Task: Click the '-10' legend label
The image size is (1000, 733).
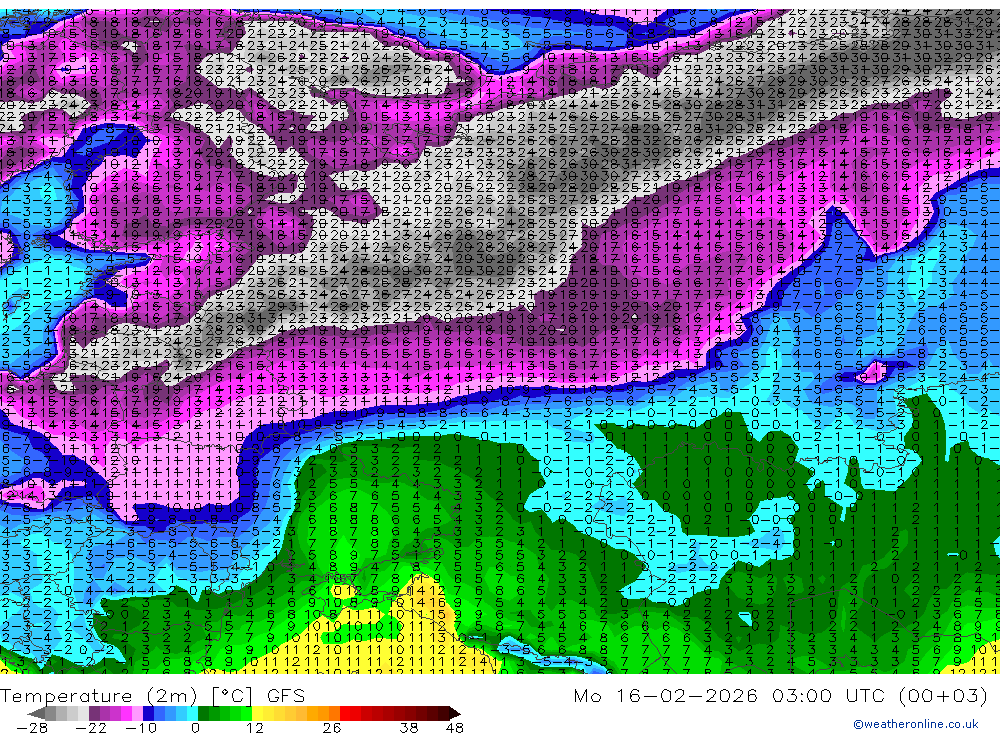Action: pos(141,728)
